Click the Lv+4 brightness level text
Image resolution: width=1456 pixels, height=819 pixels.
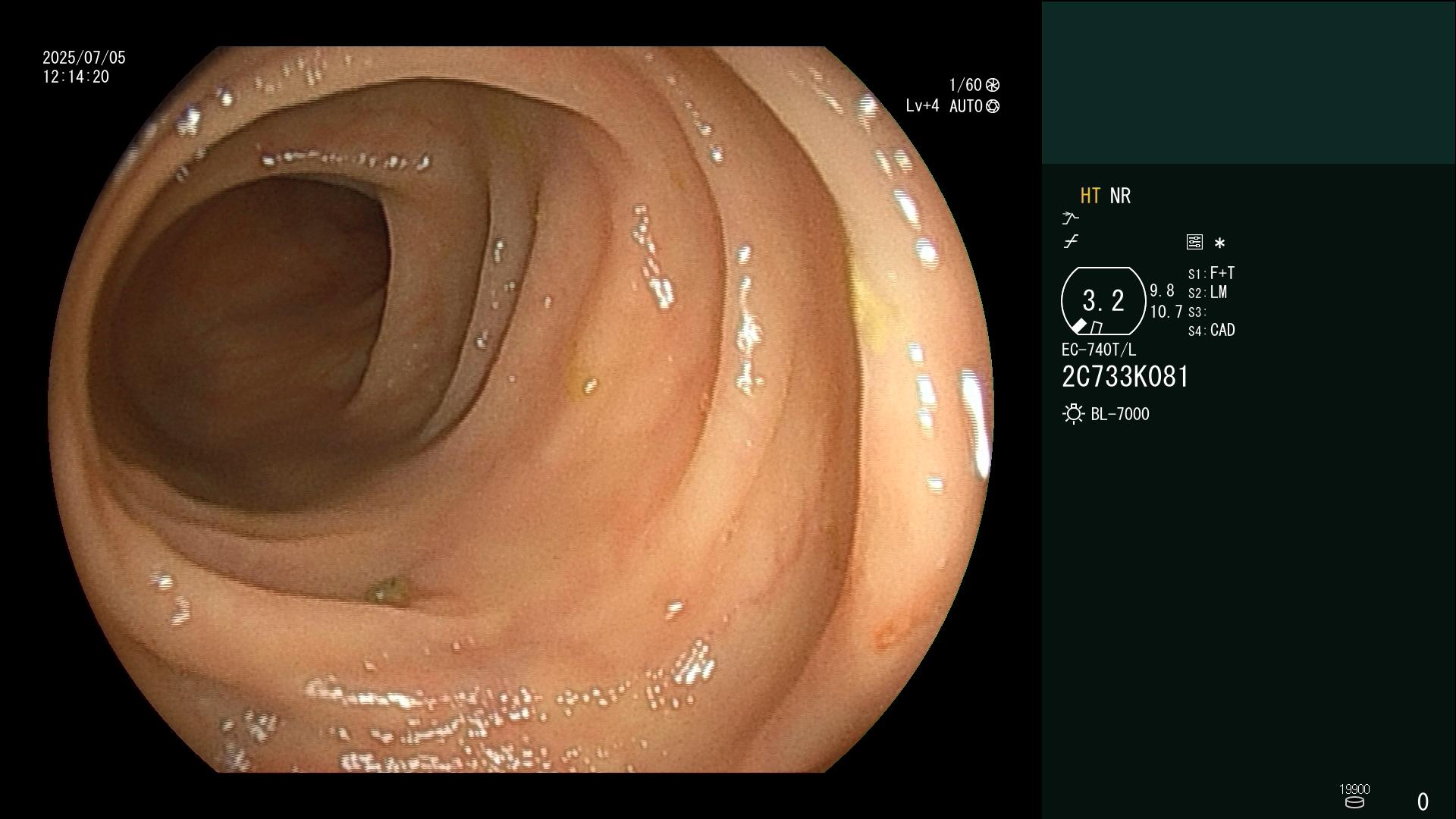[x=922, y=106]
